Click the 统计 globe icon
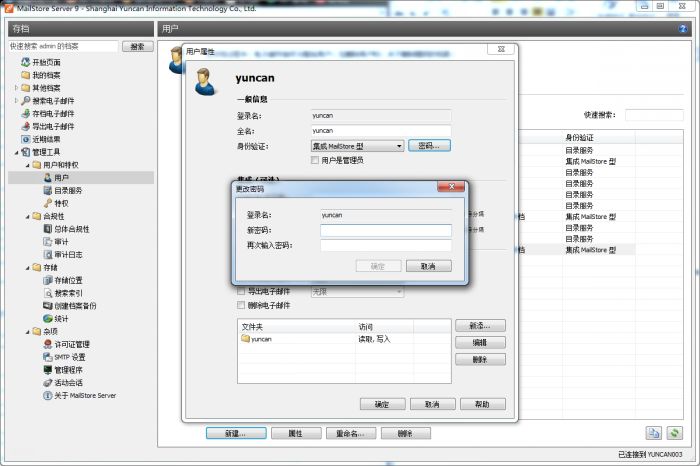Image resolution: width=700 pixels, height=466 pixels. 48,319
